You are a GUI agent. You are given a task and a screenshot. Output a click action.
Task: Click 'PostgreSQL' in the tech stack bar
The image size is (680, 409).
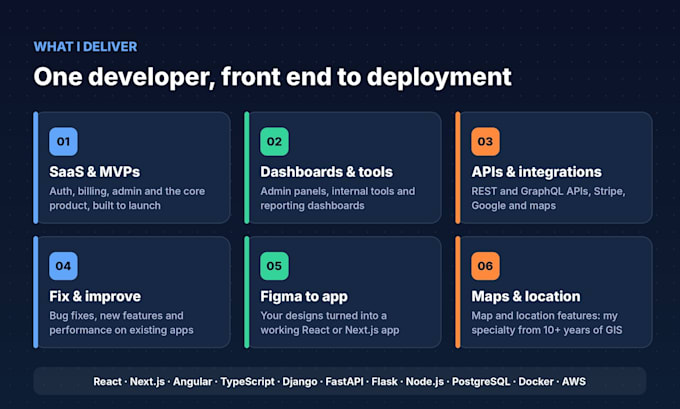481,382
